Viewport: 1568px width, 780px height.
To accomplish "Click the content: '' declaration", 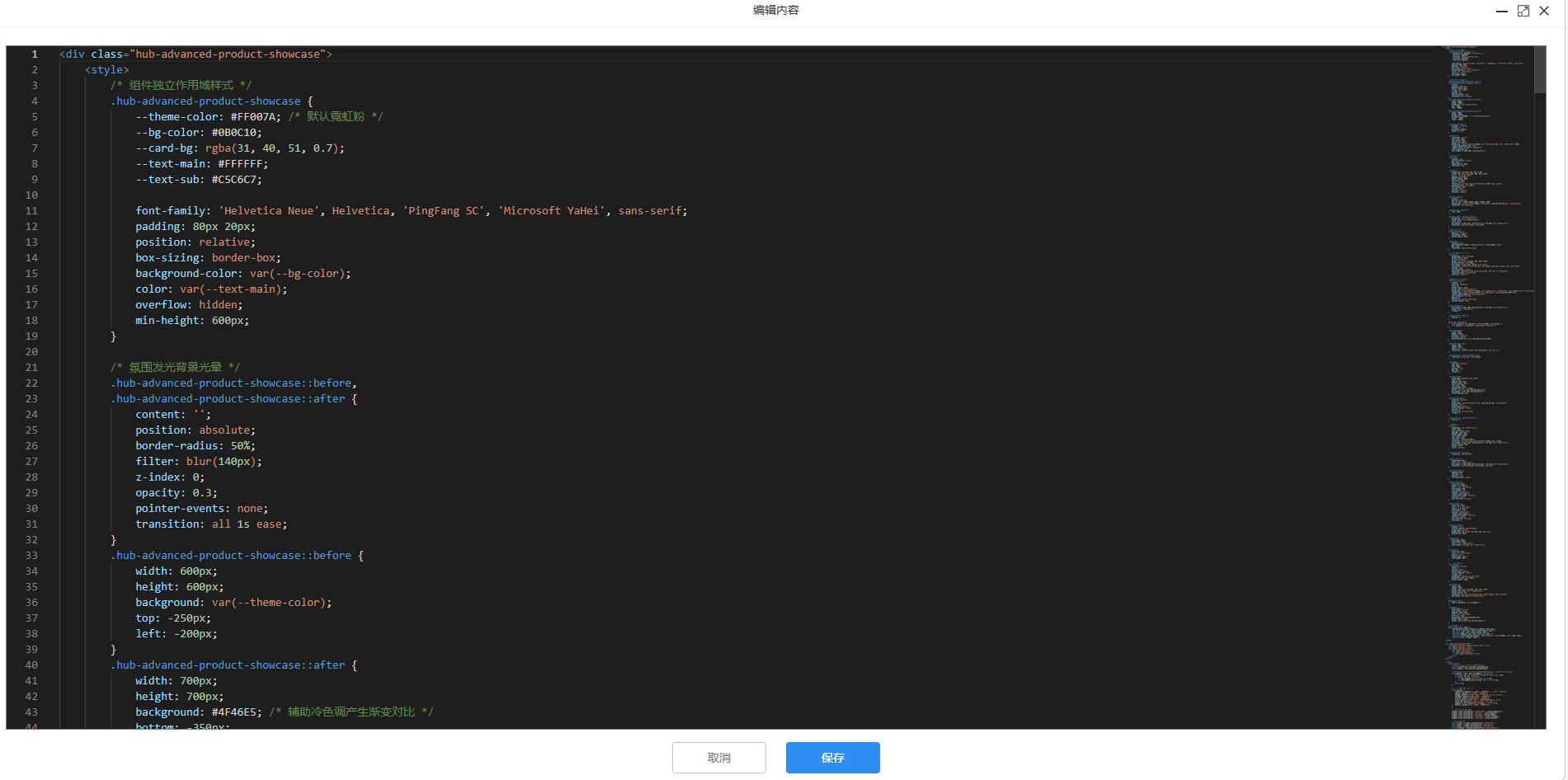I will click(173, 415).
